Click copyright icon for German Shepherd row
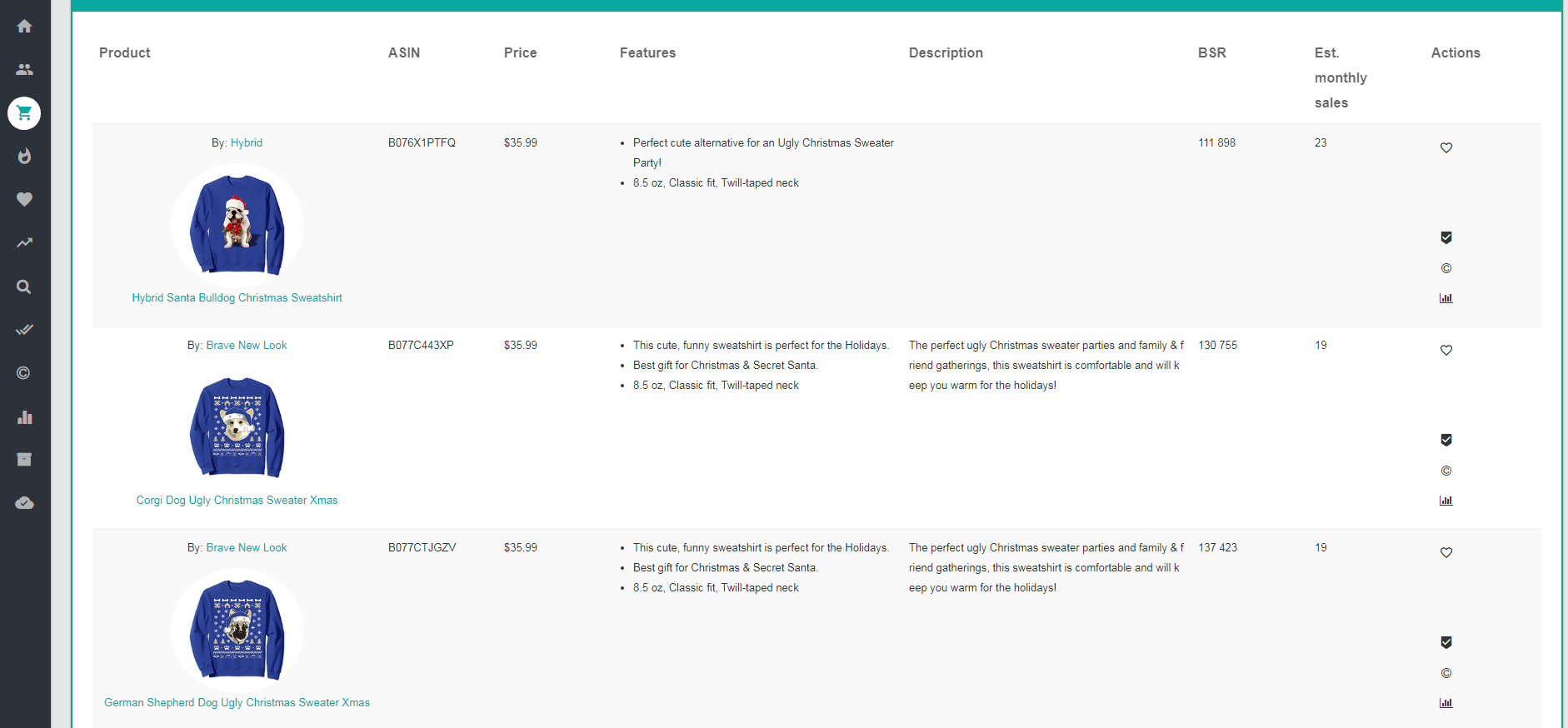 pyautogui.click(x=1446, y=673)
